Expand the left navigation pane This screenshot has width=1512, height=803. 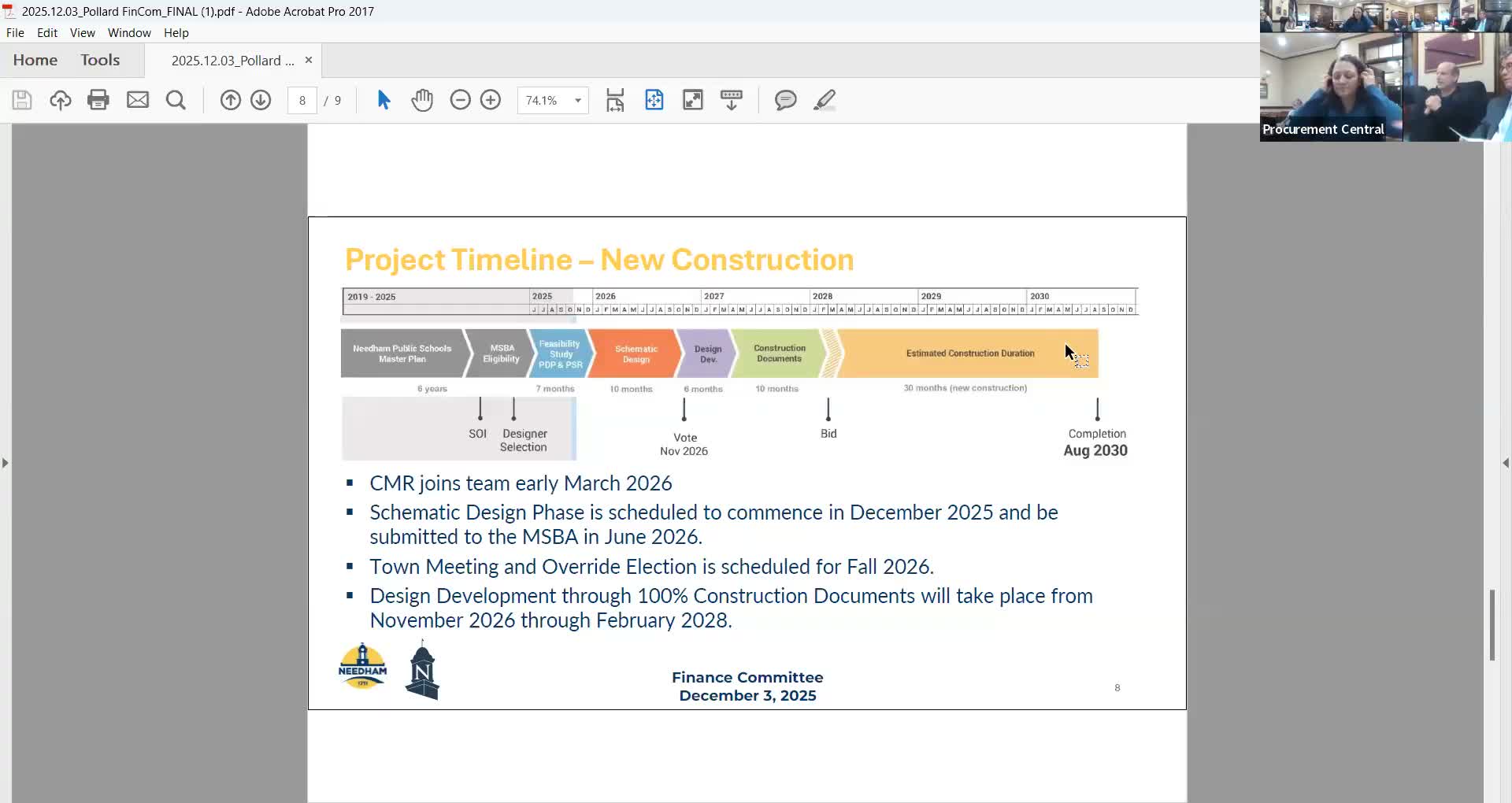tap(6, 463)
